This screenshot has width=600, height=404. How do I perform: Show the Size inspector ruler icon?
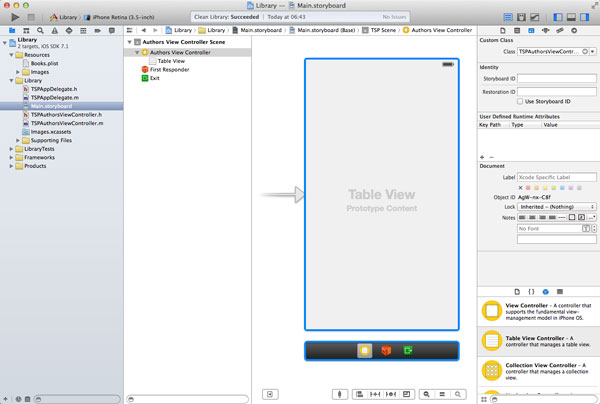[560, 31]
